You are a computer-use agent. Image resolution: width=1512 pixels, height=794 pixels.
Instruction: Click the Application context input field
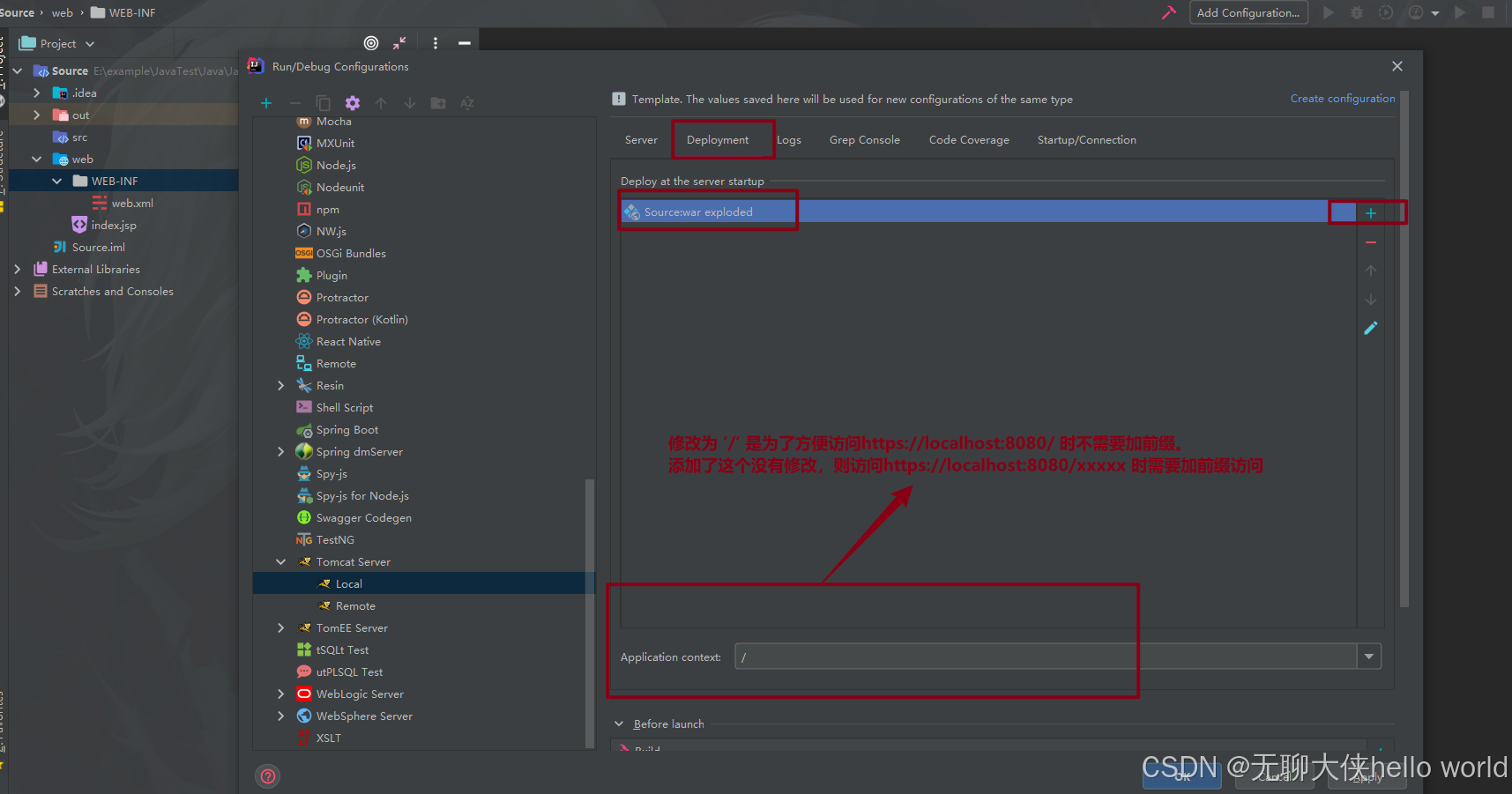(1046, 657)
